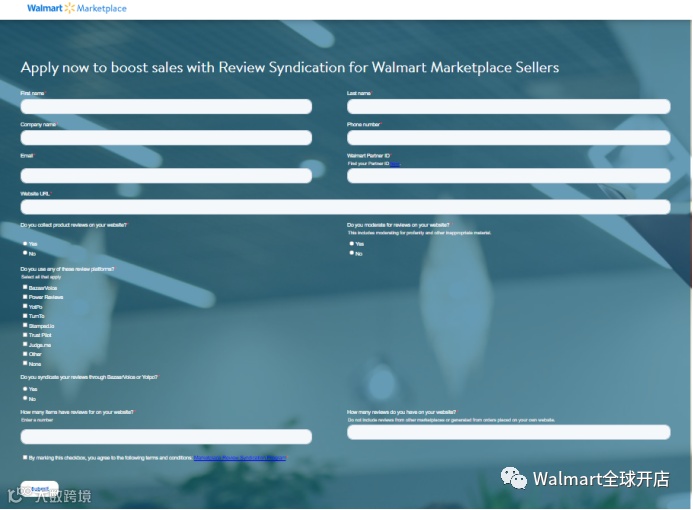Screen dimensions: 693x510
Task: Open the Marketplace Review Syndication Program link
Action: pos(240,458)
